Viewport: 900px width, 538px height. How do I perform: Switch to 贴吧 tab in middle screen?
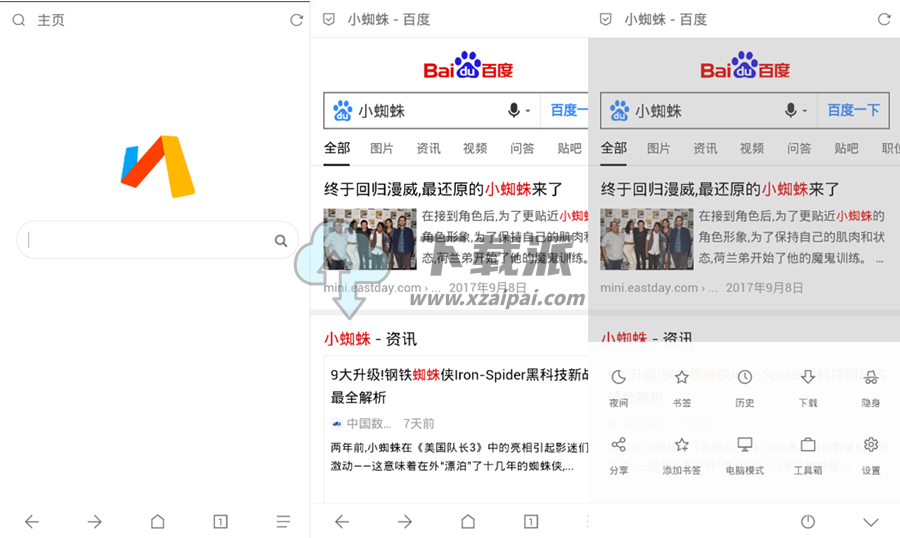point(569,149)
